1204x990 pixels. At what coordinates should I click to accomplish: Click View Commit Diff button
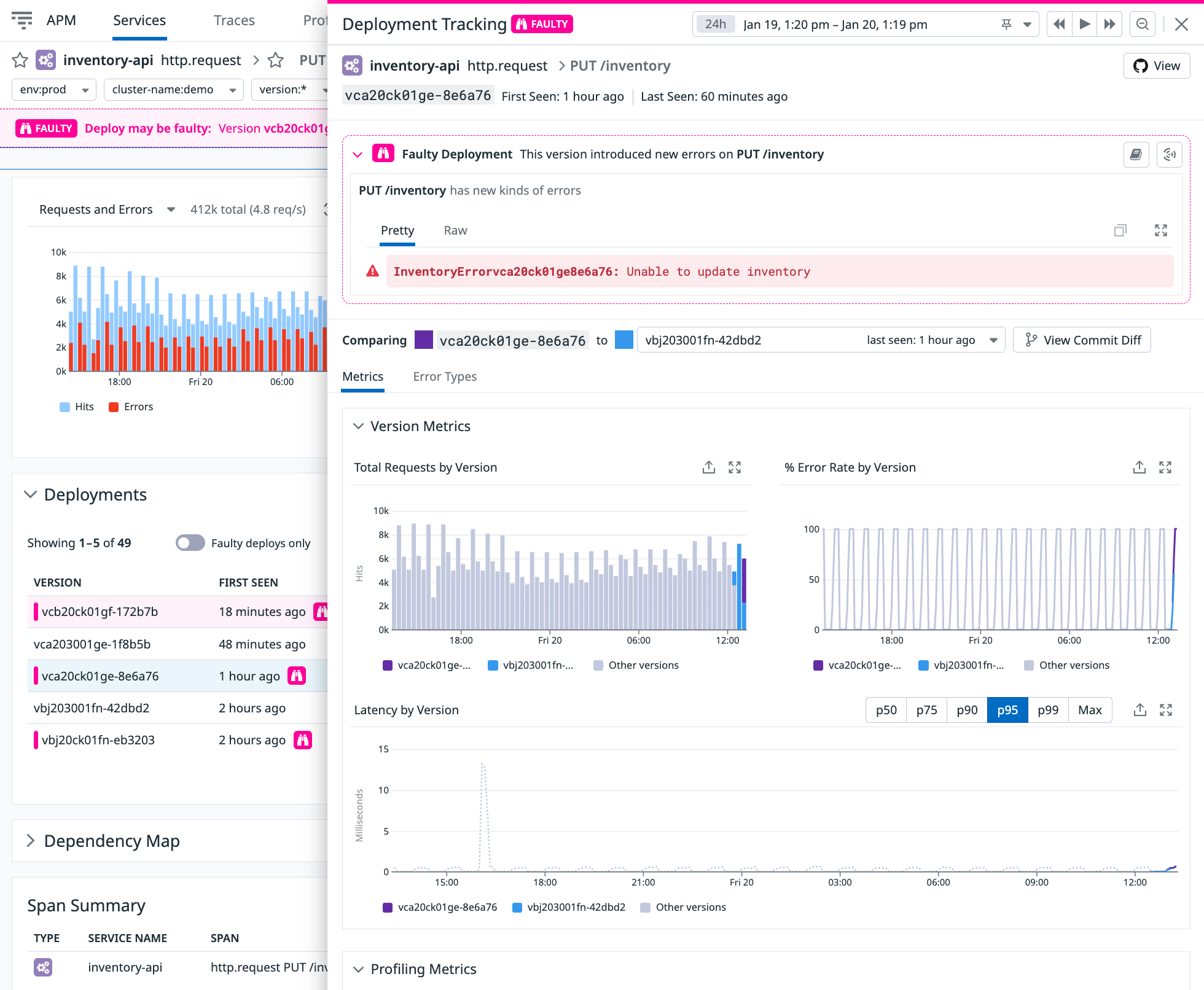1082,340
